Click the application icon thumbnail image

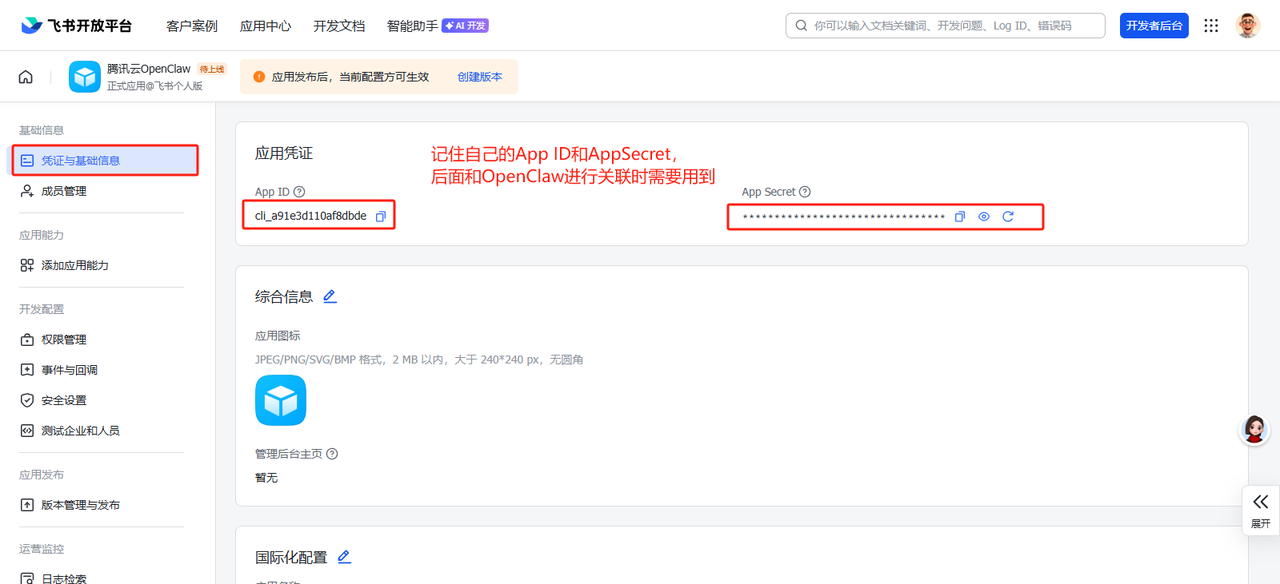[x=281, y=400]
